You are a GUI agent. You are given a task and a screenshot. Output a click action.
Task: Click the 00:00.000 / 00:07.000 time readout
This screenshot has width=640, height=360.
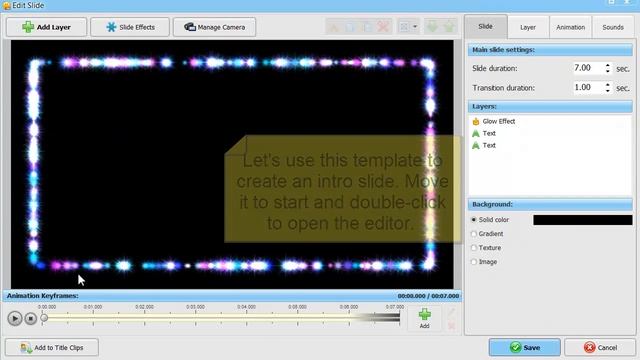[x=428, y=296]
